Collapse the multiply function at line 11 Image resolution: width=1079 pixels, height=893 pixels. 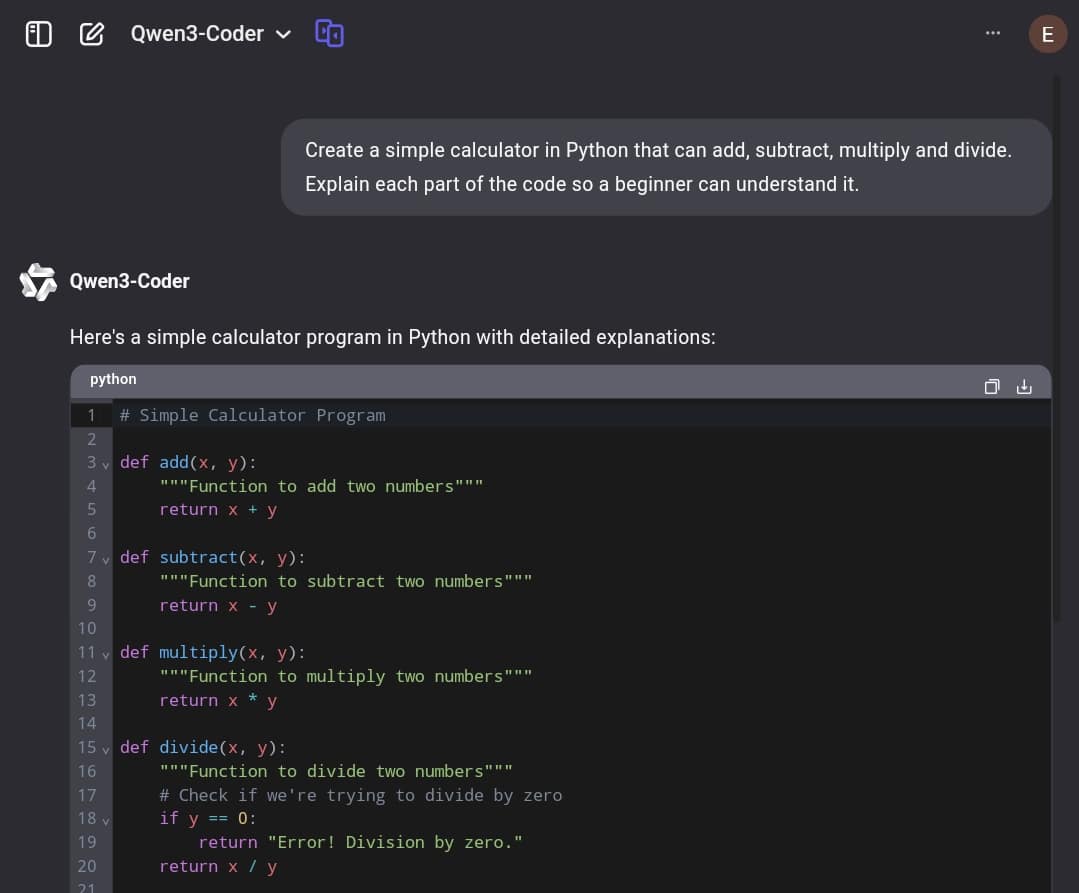106,655
